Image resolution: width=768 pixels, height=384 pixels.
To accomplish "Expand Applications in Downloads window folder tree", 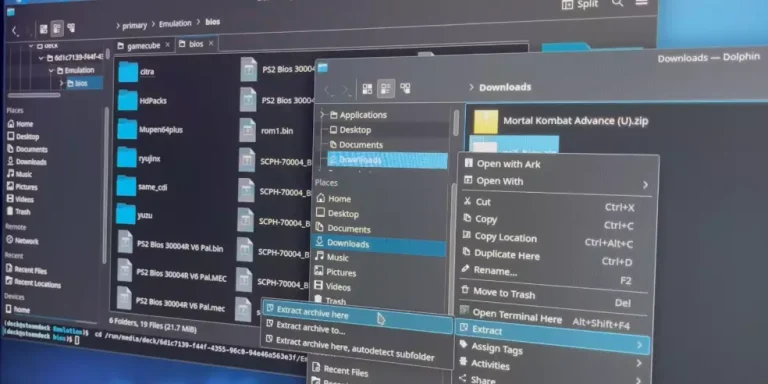I will (x=322, y=115).
